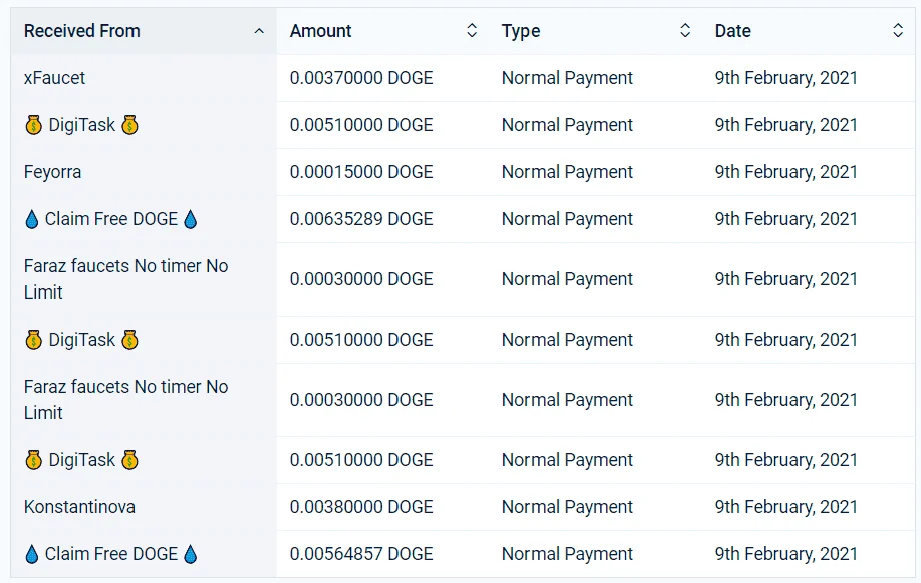The height and width of the screenshot is (583, 921).
Task: Click the date in the 0.00635289 DOGE row
Action: (786, 218)
